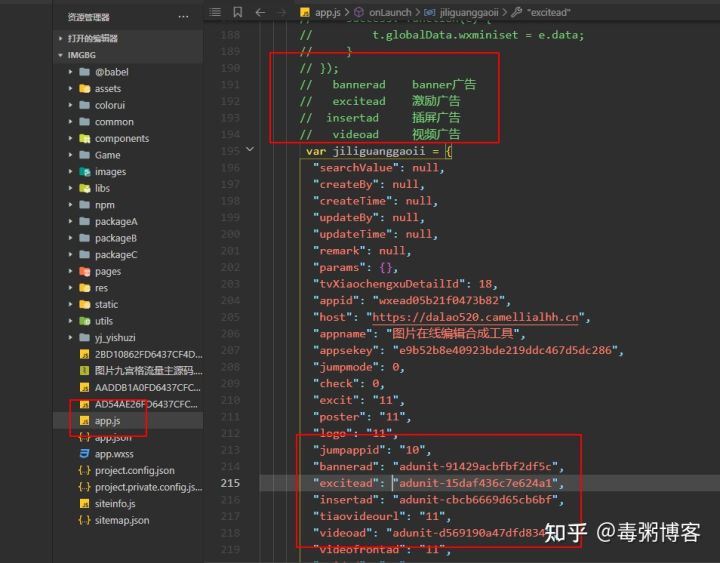The height and width of the screenshot is (563, 720).
Task: Open sitemap.json file
Action: coord(122,520)
